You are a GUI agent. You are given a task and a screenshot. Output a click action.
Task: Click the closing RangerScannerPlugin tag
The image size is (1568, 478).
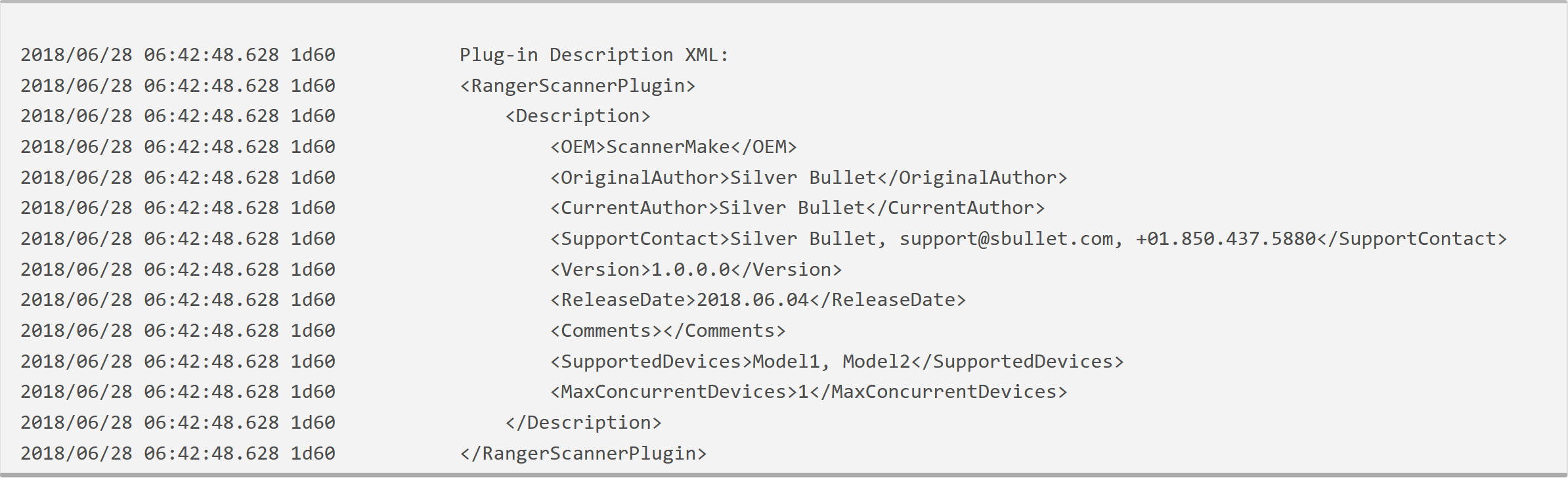583,454
